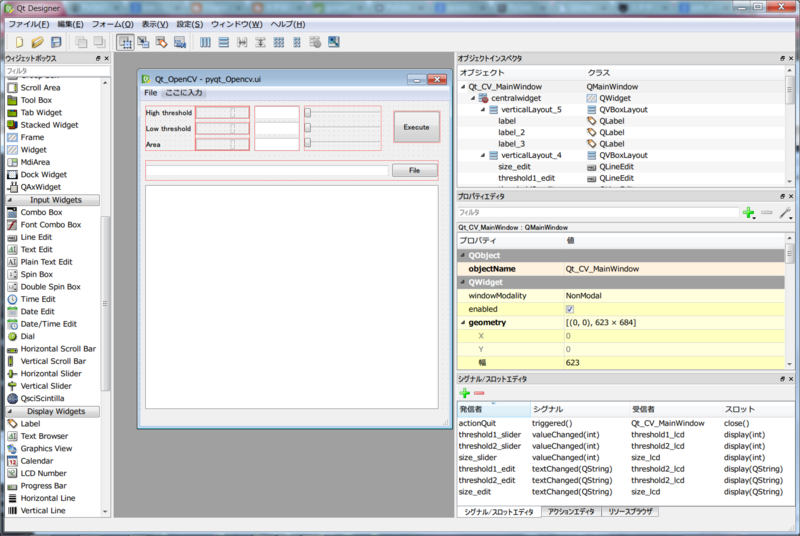Open the ヘルプ(H) menu

pos(288,24)
